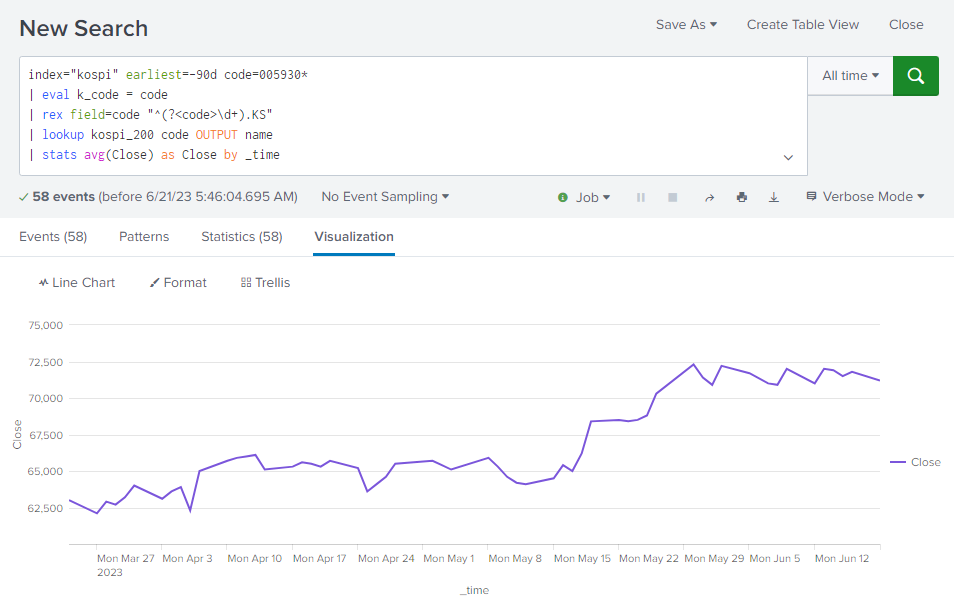Screen dimensions: 954x604
Task: Open the Format options
Action: [x=178, y=282]
